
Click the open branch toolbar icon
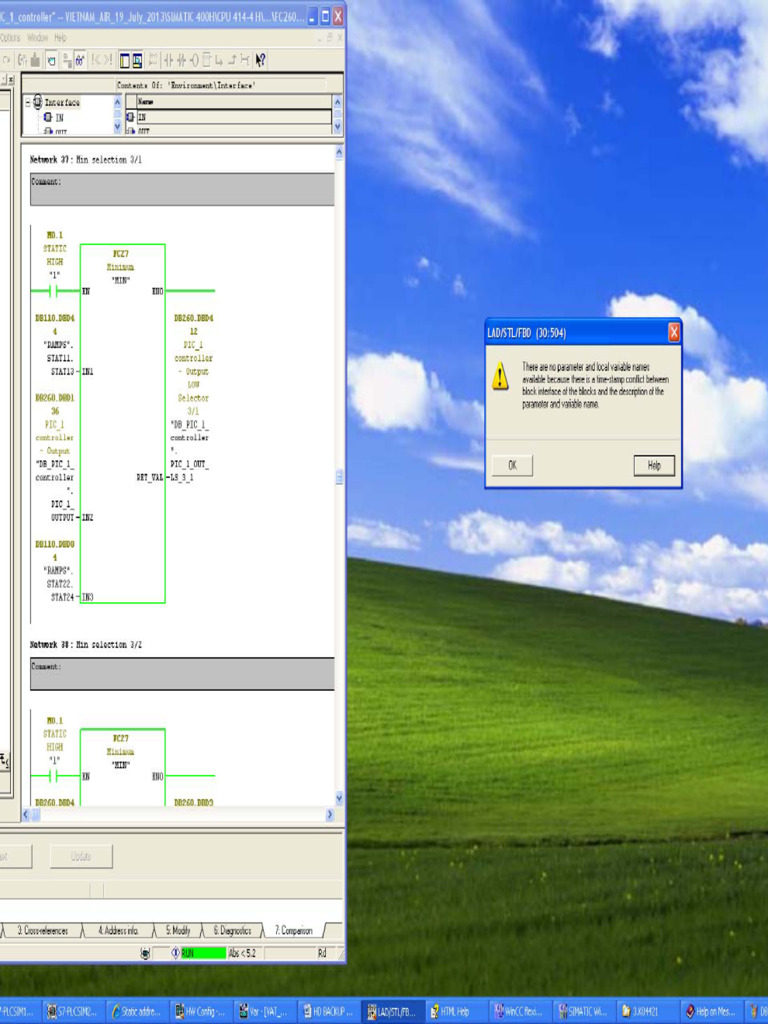[219, 60]
